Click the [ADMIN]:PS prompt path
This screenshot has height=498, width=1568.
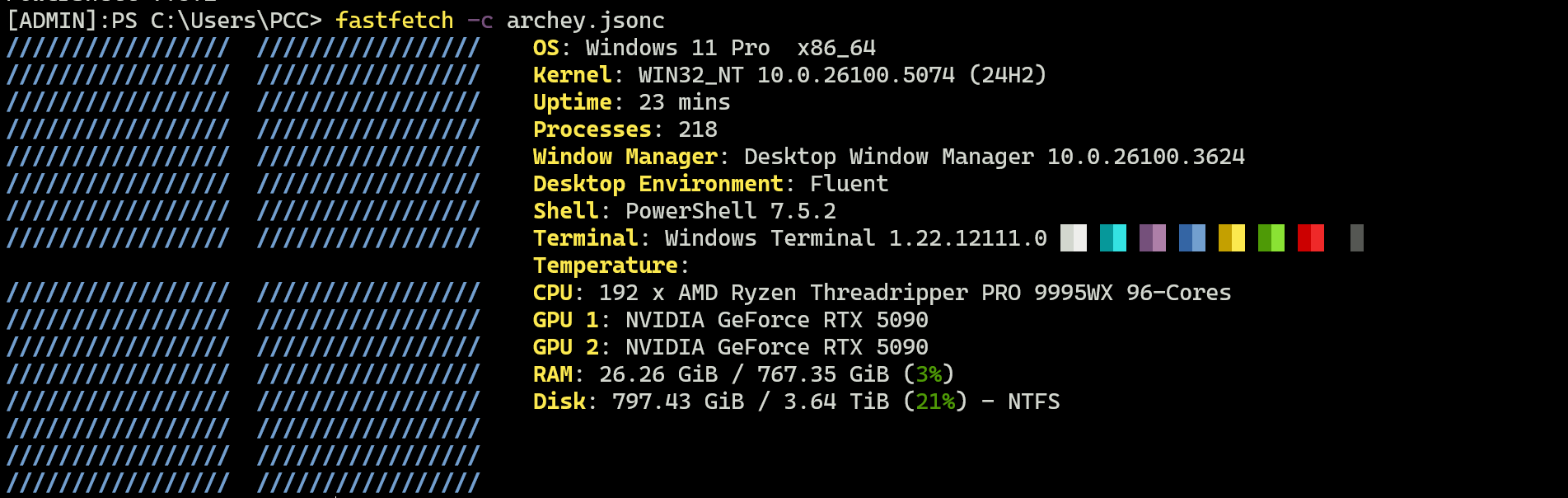(164, 21)
